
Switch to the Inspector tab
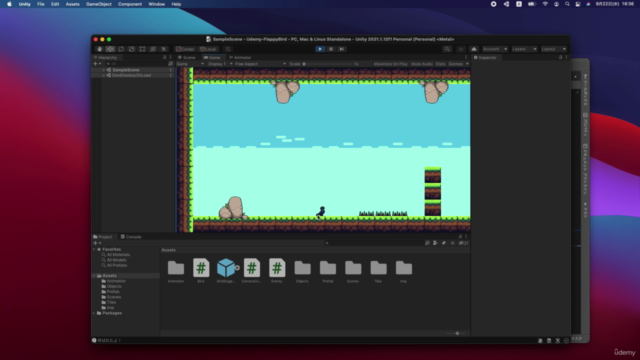(485, 58)
